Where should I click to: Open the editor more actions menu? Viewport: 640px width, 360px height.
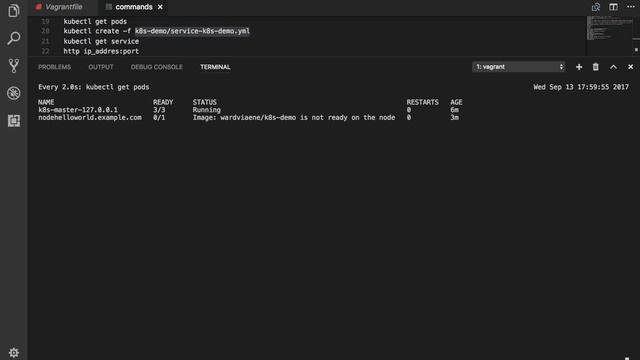(x=631, y=7)
